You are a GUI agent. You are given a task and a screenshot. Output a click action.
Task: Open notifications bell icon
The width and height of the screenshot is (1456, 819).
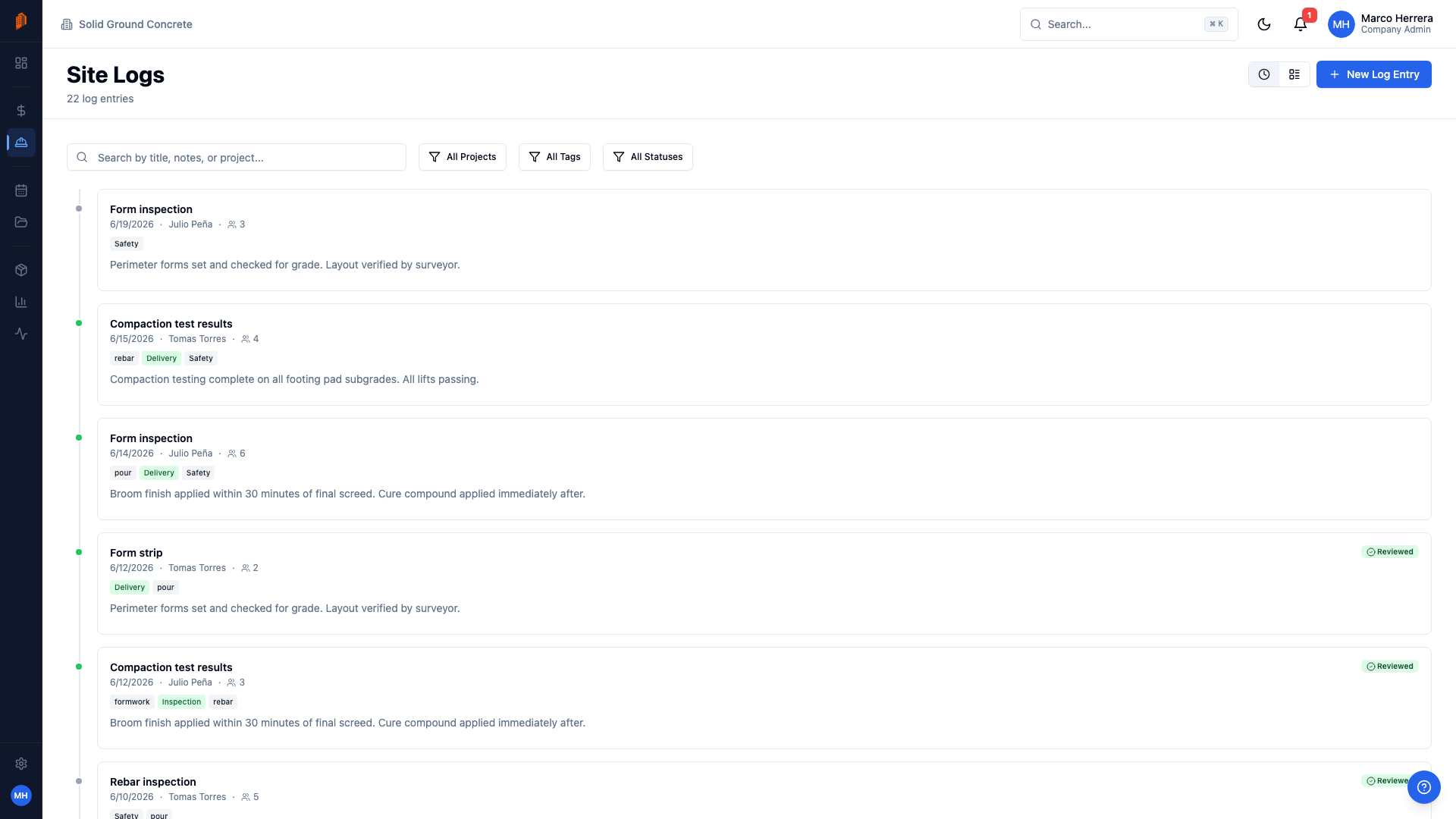coord(1301,24)
